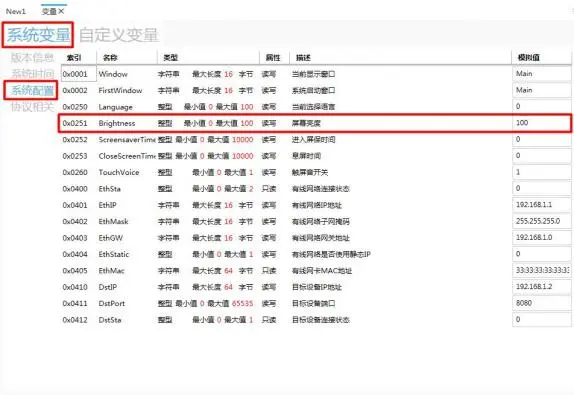Click the TouchVoice variable name
The height and width of the screenshot is (395, 574).
[119, 172]
